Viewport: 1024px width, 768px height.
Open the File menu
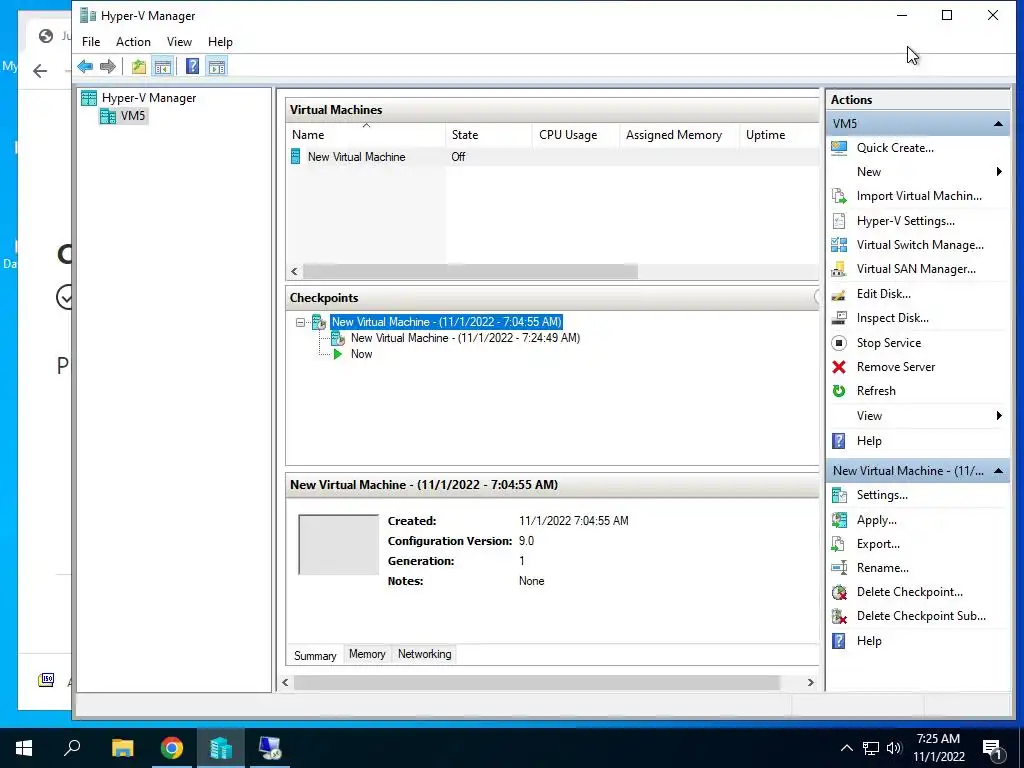tap(91, 42)
